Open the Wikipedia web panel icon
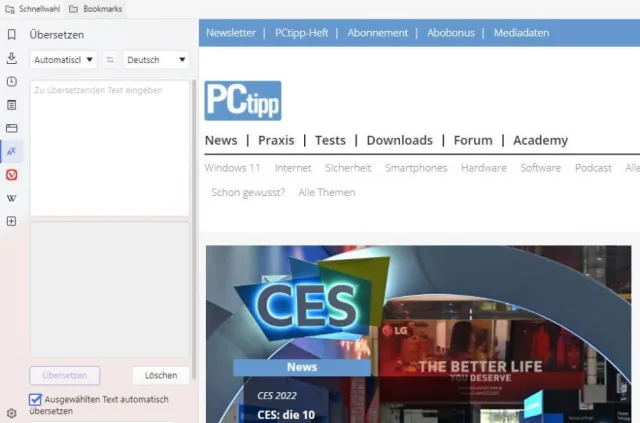Screen dimensions: 640x423 (x=11, y=198)
